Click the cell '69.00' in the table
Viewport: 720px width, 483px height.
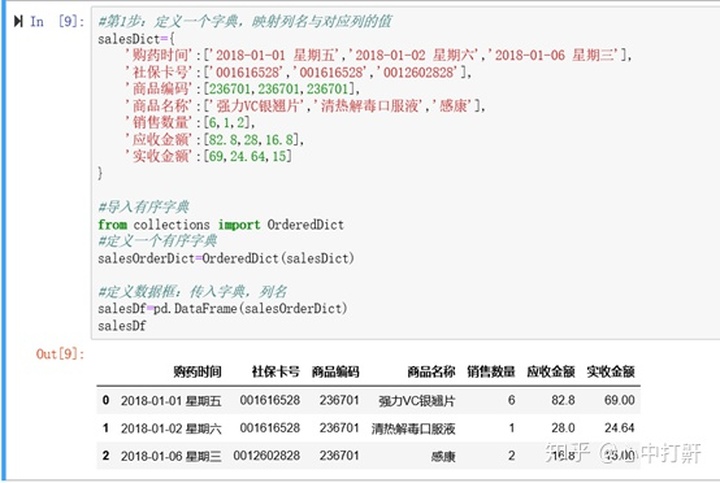[x=619, y=400]
